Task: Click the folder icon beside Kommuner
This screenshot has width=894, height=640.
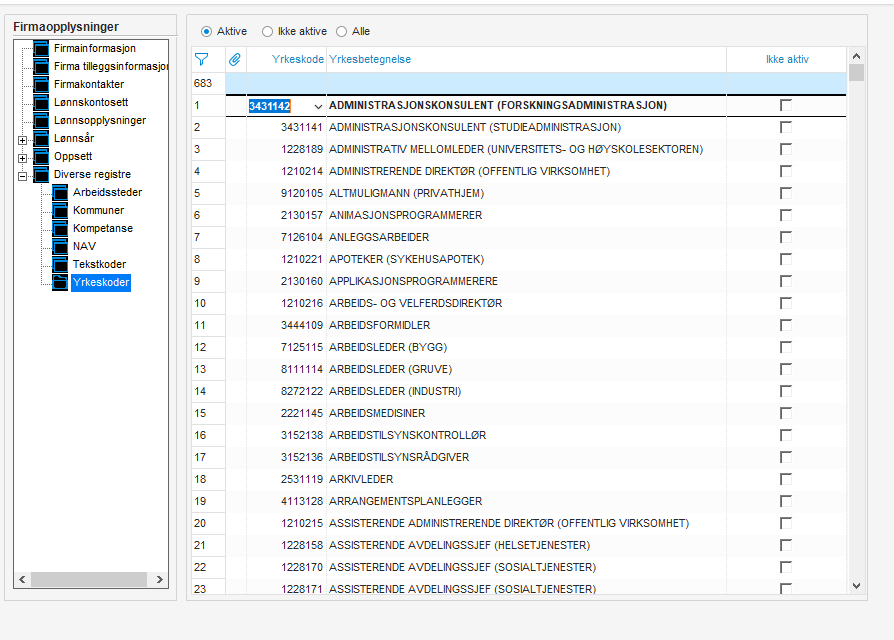Action: click(60, 210)
